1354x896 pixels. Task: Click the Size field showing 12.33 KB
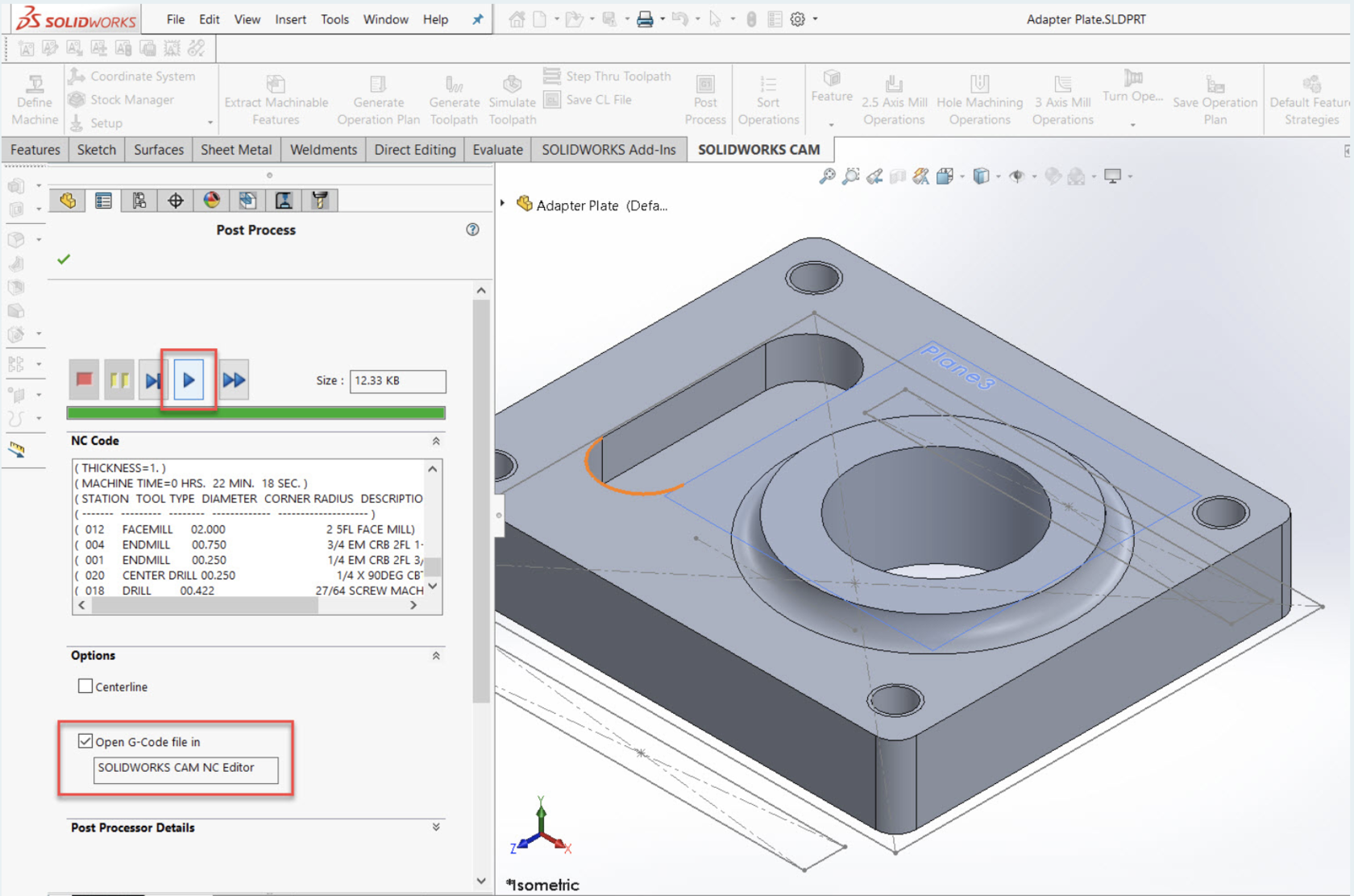397,381
